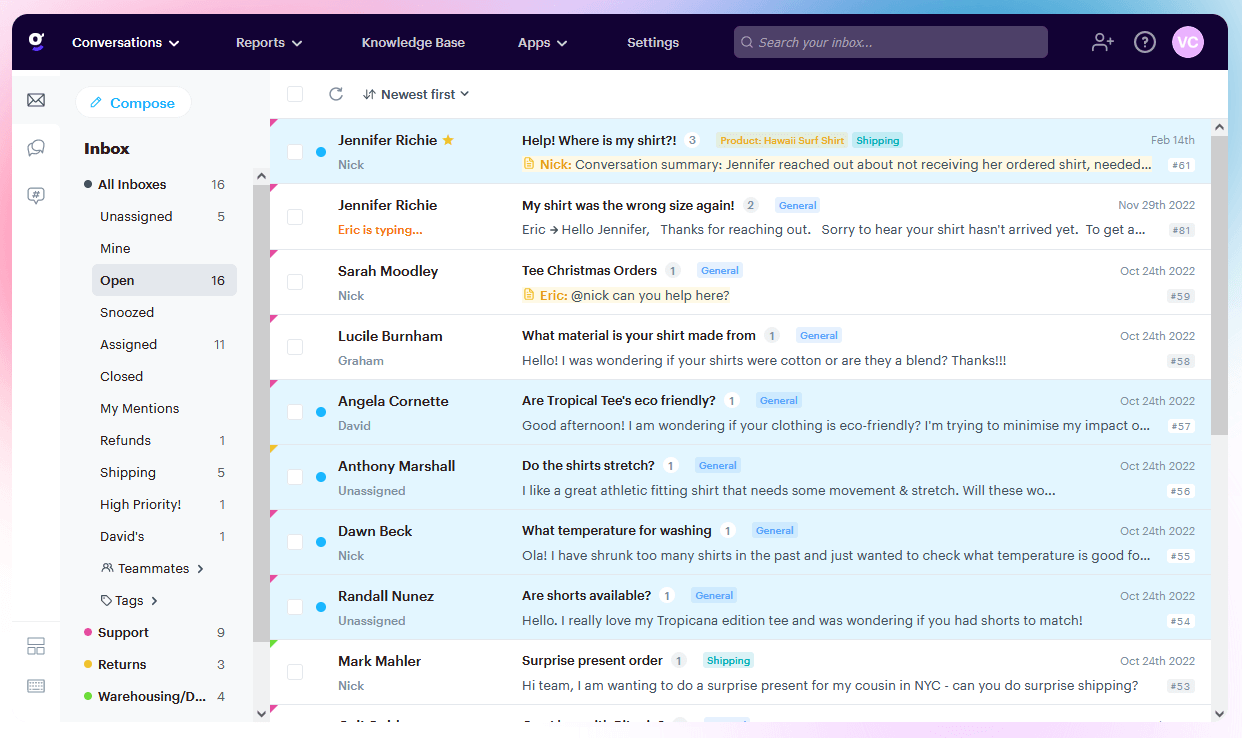Check Sarah Moodley's conversation checkbox

294,282
